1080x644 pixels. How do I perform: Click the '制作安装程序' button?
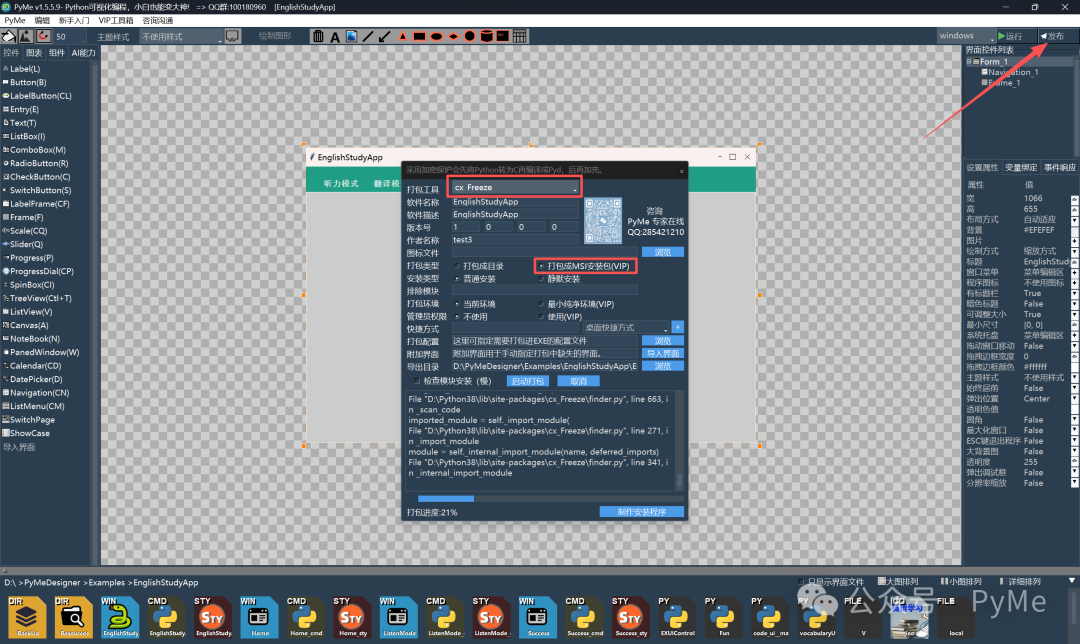coord(641,512)
